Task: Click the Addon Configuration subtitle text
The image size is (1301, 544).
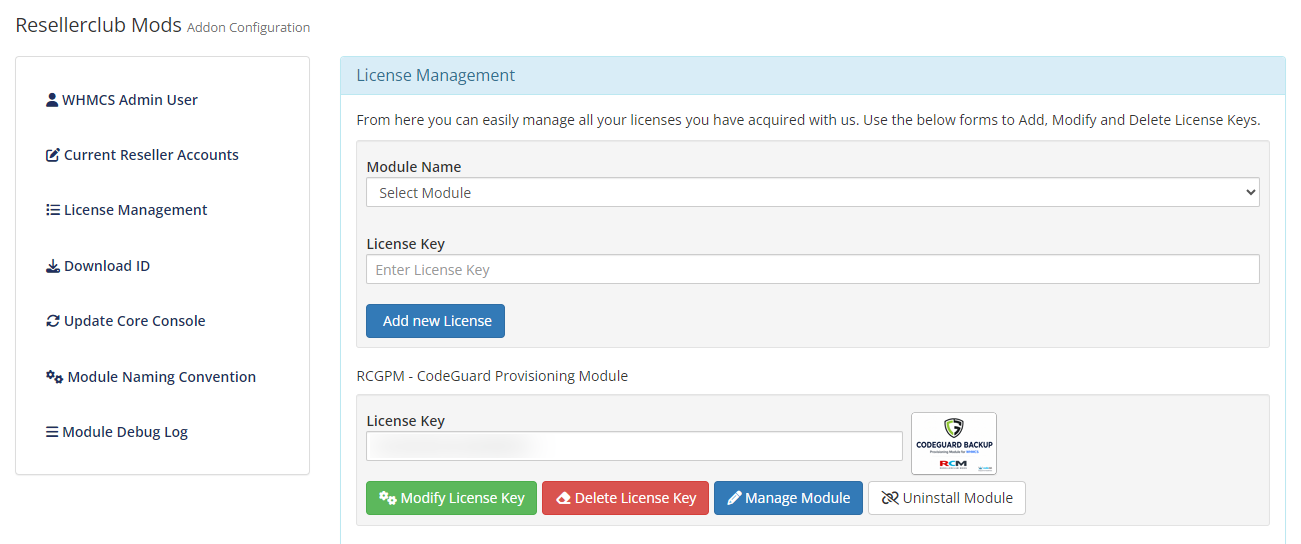Action: (249, 28)
